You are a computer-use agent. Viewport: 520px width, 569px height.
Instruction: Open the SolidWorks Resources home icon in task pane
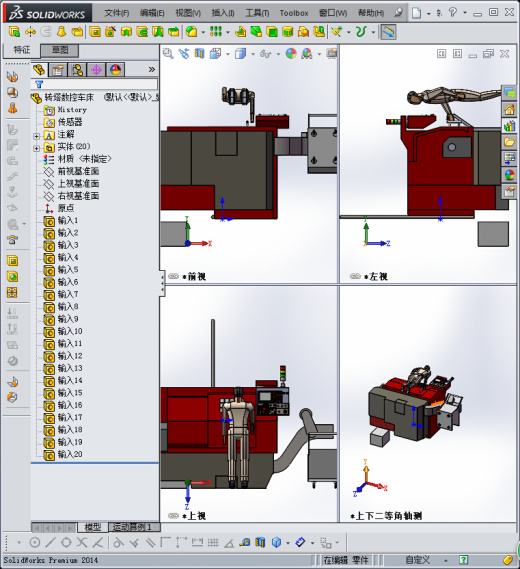click(509, 109)
